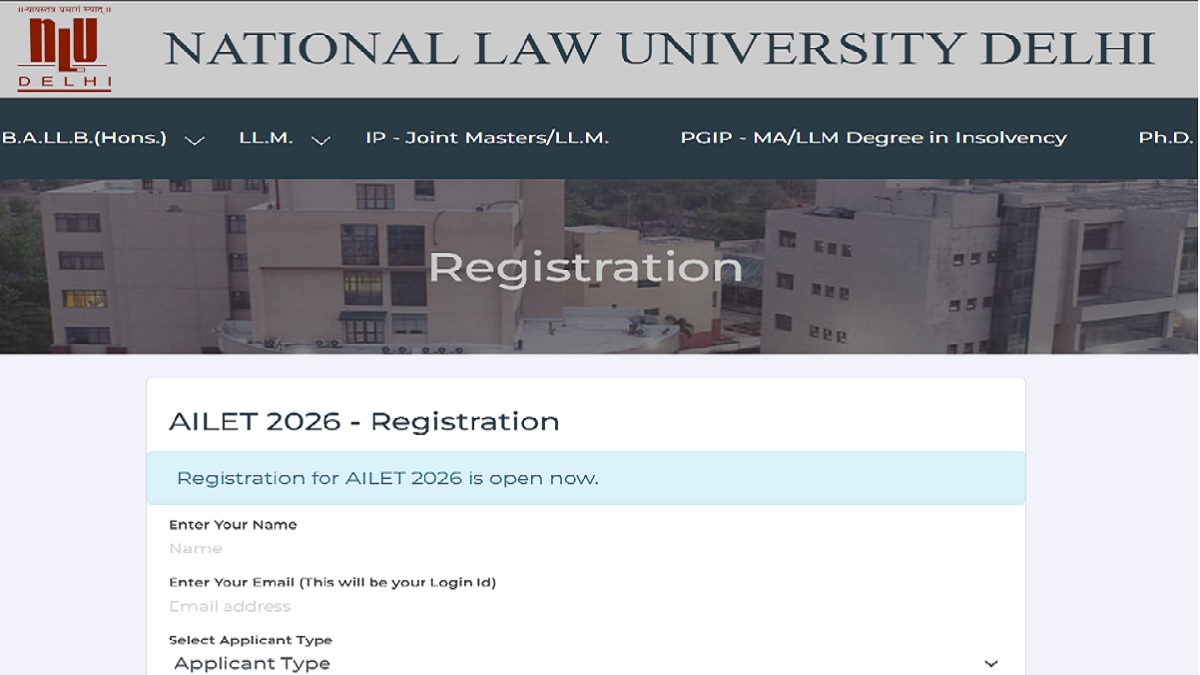
Task: Expand the LL.M. chevron icon
Action: (321, 140)
